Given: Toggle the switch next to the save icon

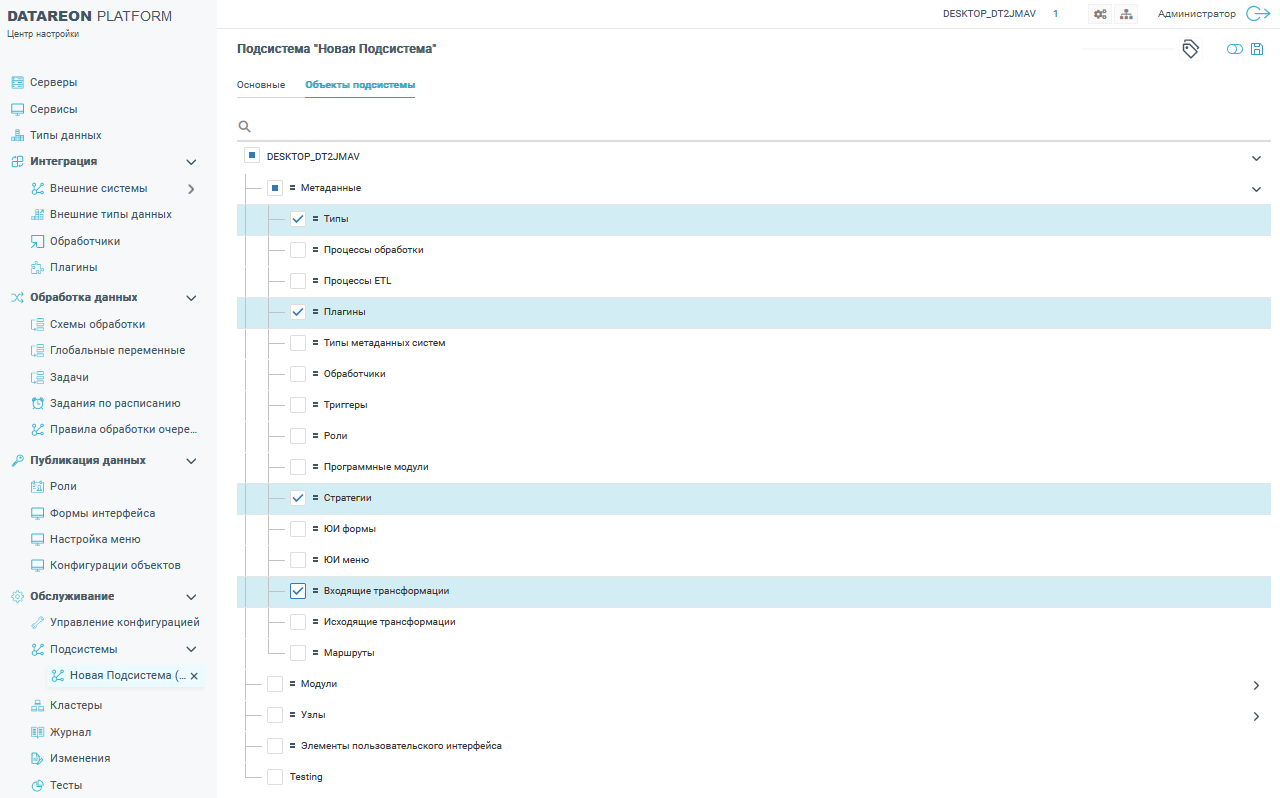Looking at the screenshot, I should click(1235, 49).
